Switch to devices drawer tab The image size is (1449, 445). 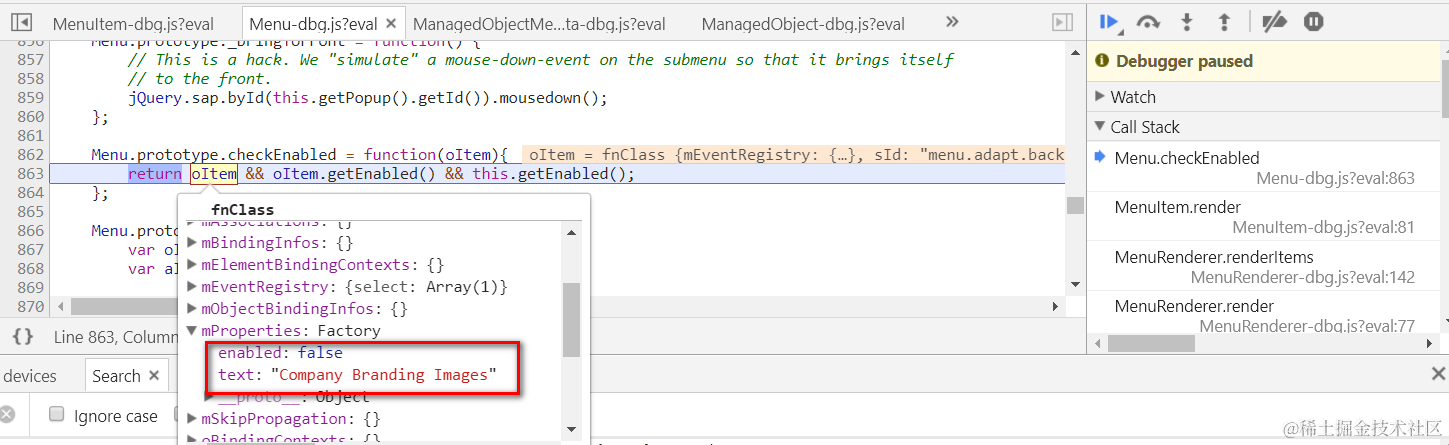point(30,376)
